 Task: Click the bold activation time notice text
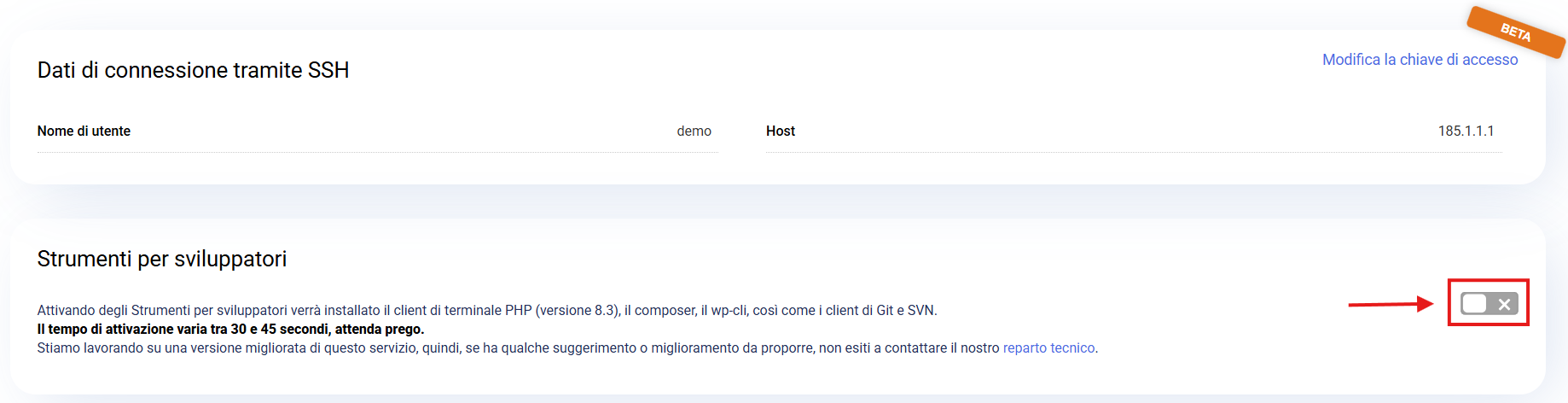point(230,330)
